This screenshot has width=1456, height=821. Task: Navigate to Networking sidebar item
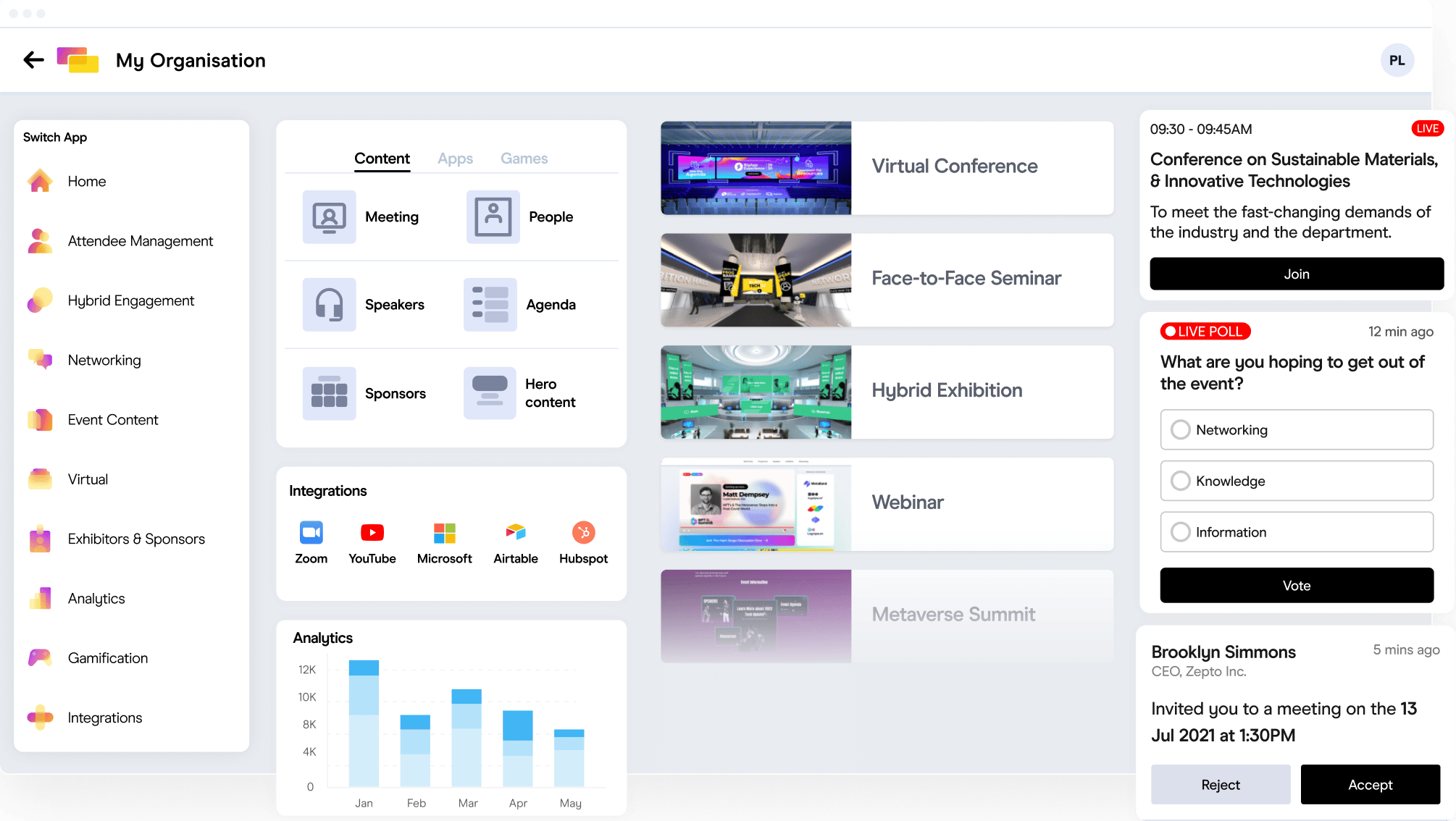pyautogui.click(x=103, y=359)
